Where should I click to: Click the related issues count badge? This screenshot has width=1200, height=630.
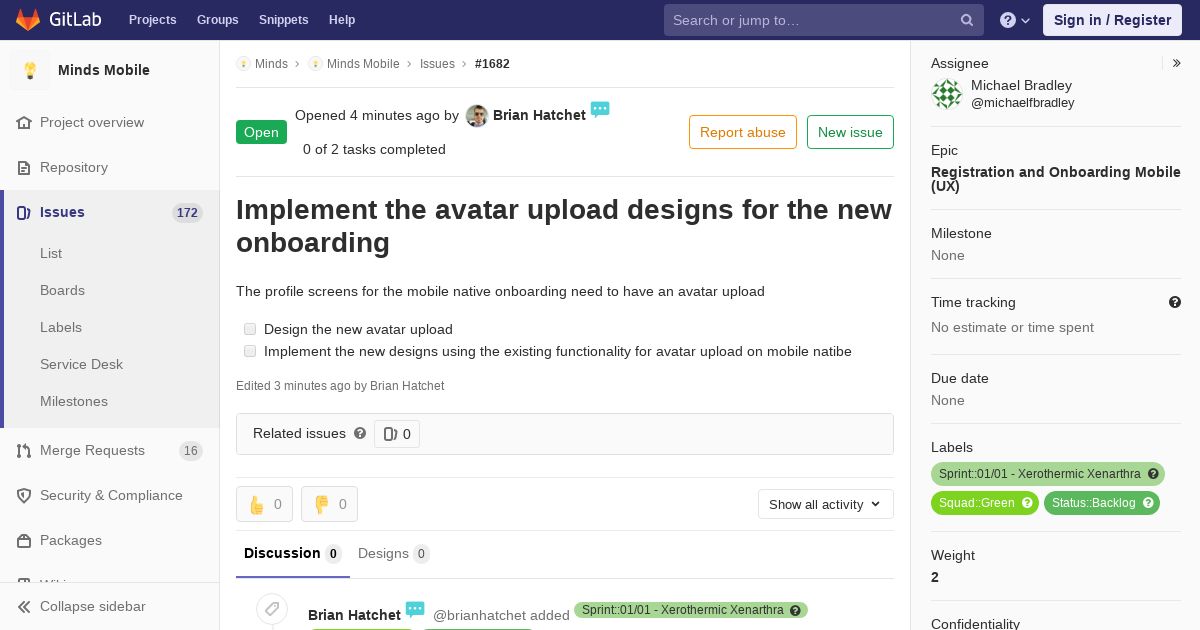[x=397, y=434]
